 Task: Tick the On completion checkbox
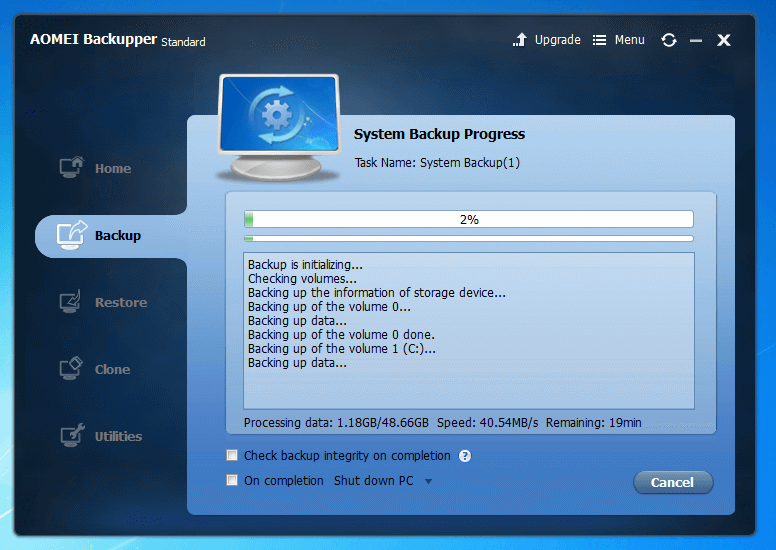[x=232, y=481]
